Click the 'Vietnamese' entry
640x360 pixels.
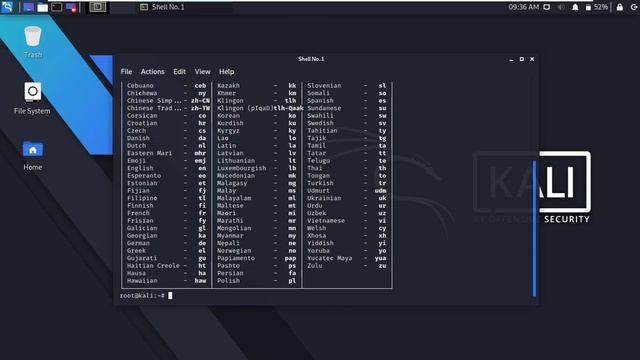click(326, 221)
